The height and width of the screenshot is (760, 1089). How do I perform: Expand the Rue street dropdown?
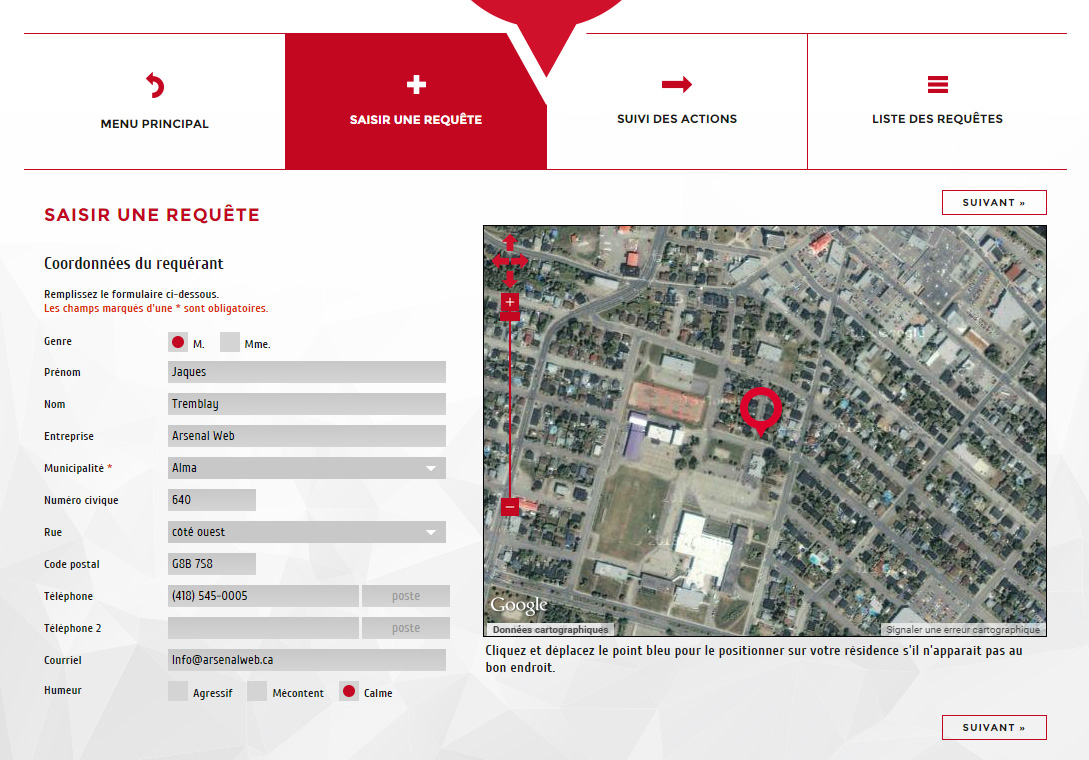[307, 532]
